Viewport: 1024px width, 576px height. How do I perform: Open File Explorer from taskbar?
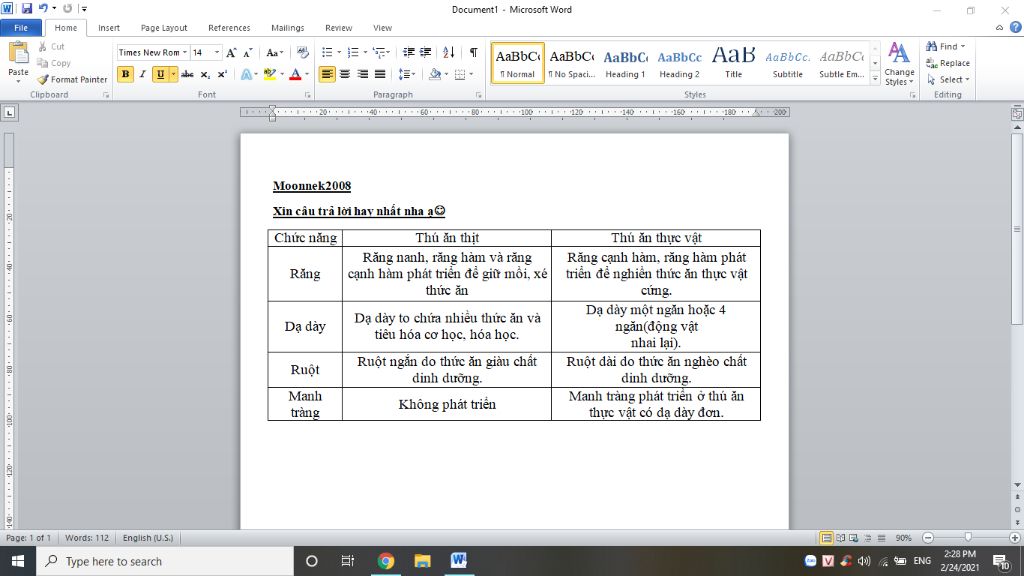coord(423,561)
